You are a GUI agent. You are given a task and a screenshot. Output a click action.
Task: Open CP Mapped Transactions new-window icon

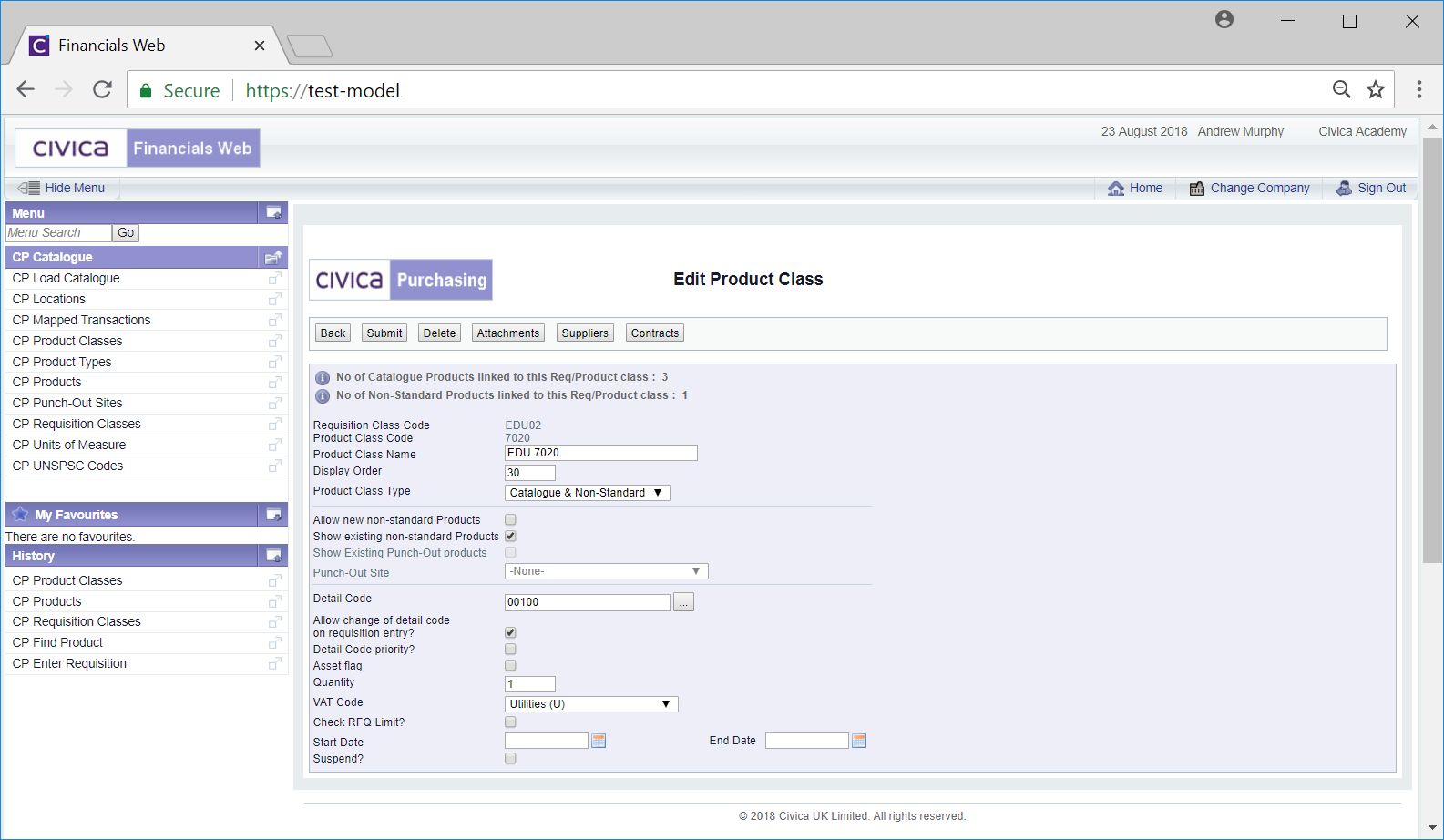point(274,320)
